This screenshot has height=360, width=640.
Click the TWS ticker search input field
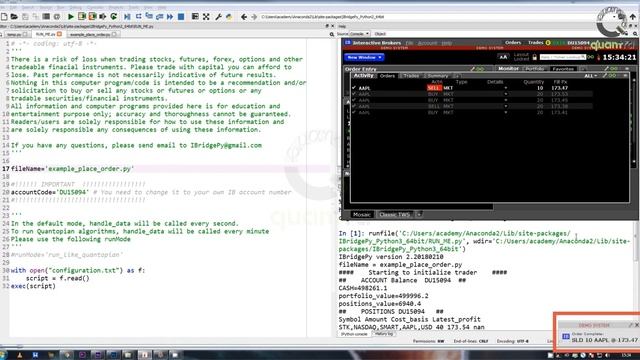562,57
